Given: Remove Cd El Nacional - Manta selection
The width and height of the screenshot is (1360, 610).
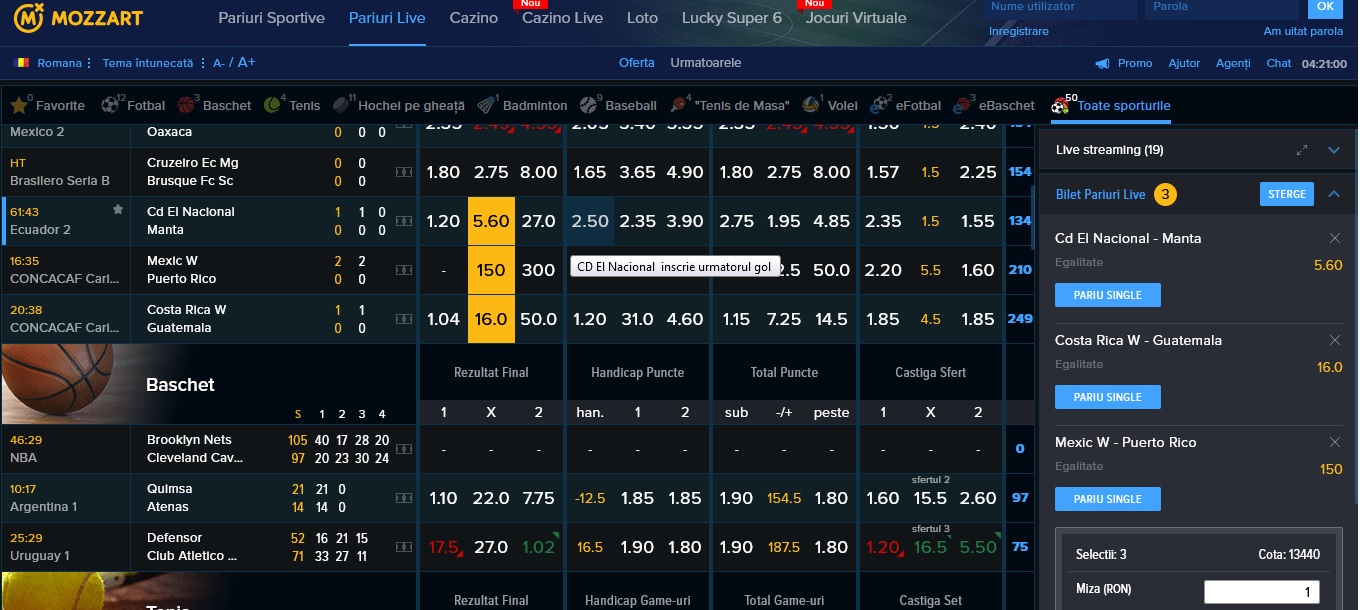Looking at the screenshot, I should pyautogui.click(x=1334, y=238).
